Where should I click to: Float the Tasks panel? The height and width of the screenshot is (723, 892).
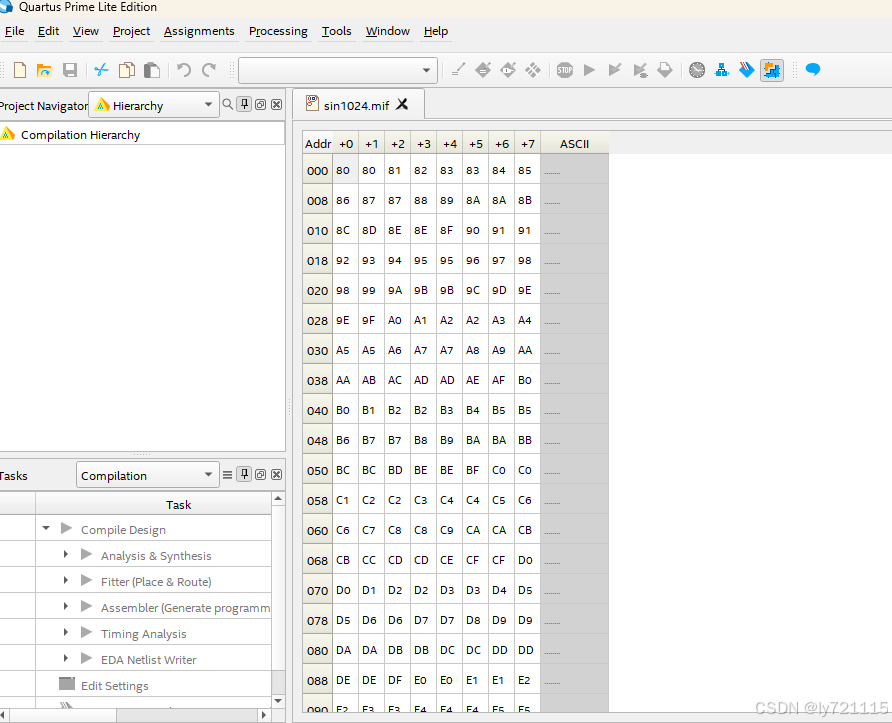[261, 474]
